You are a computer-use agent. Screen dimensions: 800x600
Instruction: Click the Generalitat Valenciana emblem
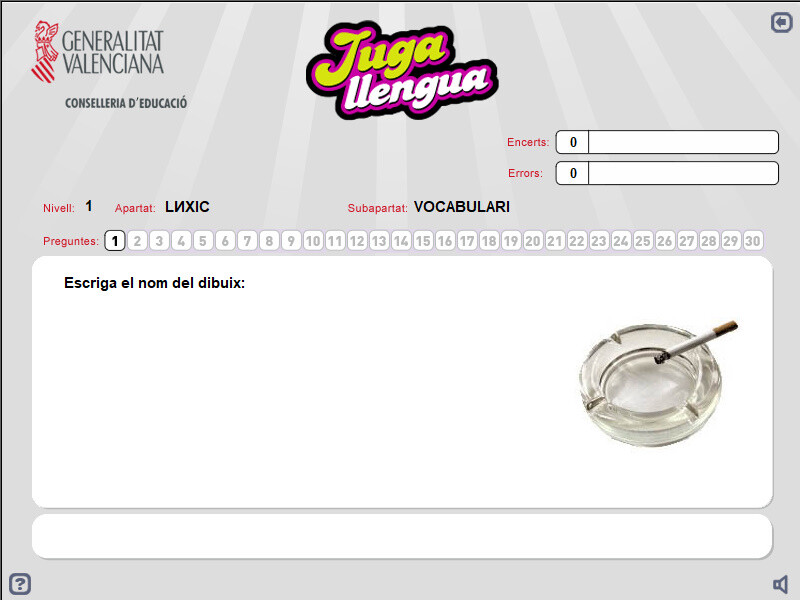45,52
